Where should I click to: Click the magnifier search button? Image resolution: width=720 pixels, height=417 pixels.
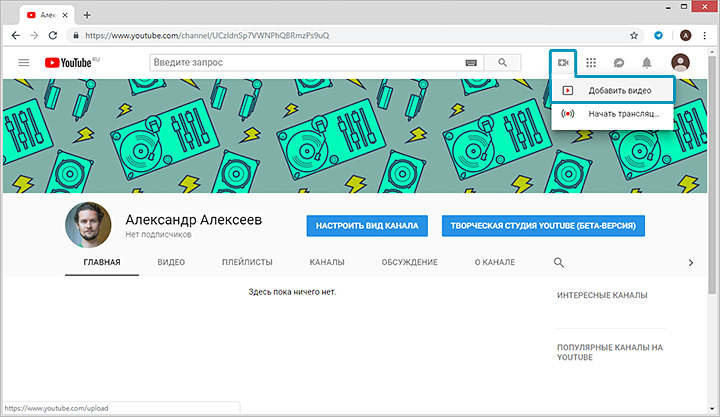(x=502, y=62)
